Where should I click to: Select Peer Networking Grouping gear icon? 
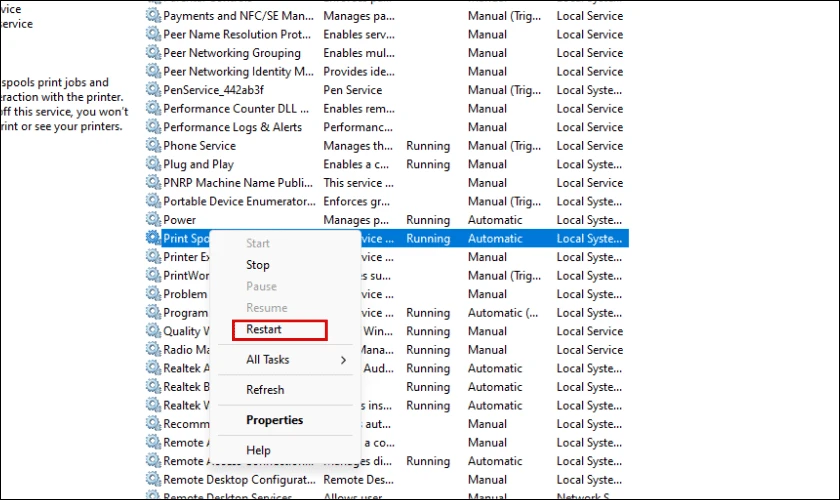153,53
